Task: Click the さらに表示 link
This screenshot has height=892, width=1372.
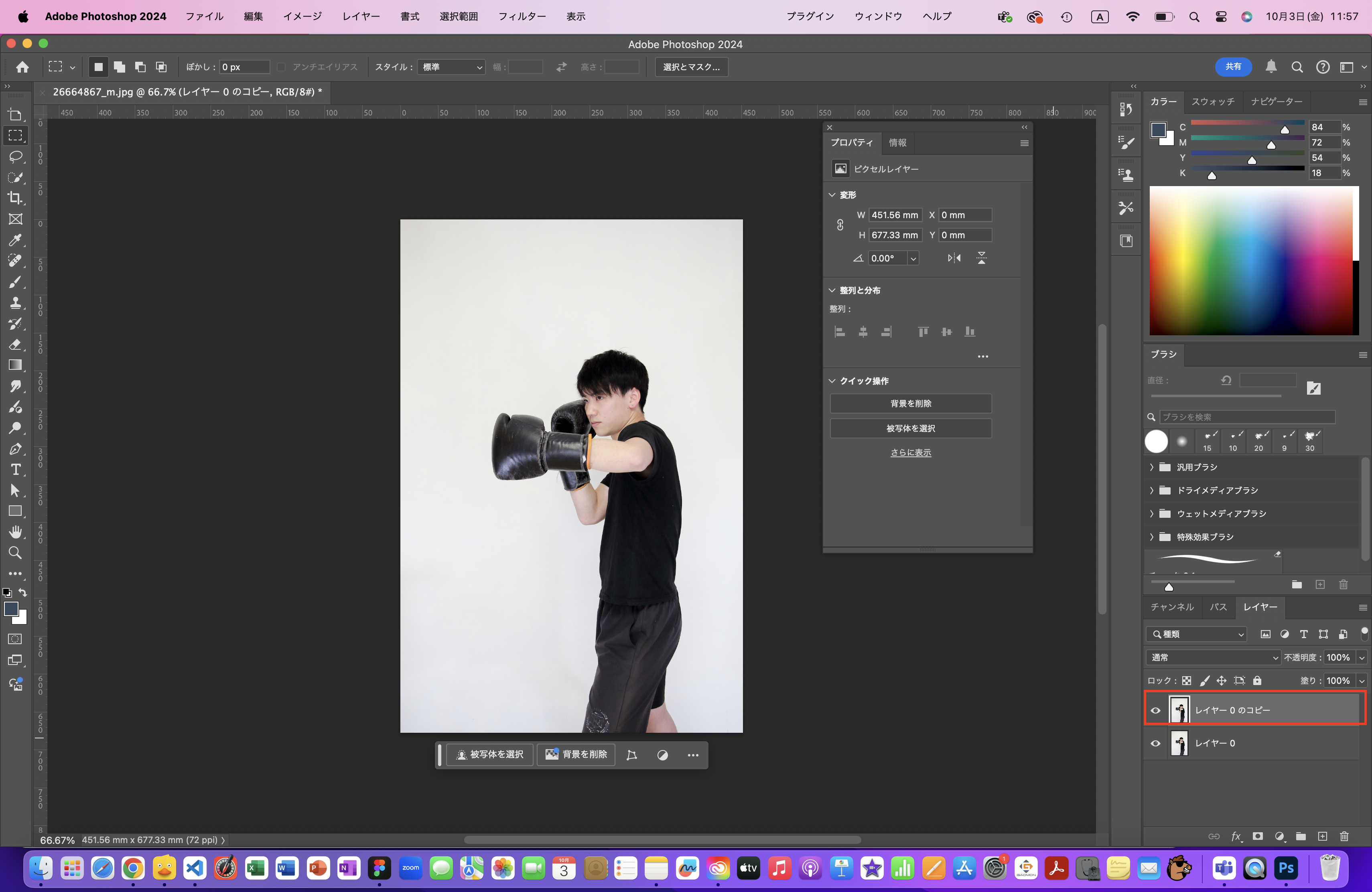Action: tap(910, 453)
